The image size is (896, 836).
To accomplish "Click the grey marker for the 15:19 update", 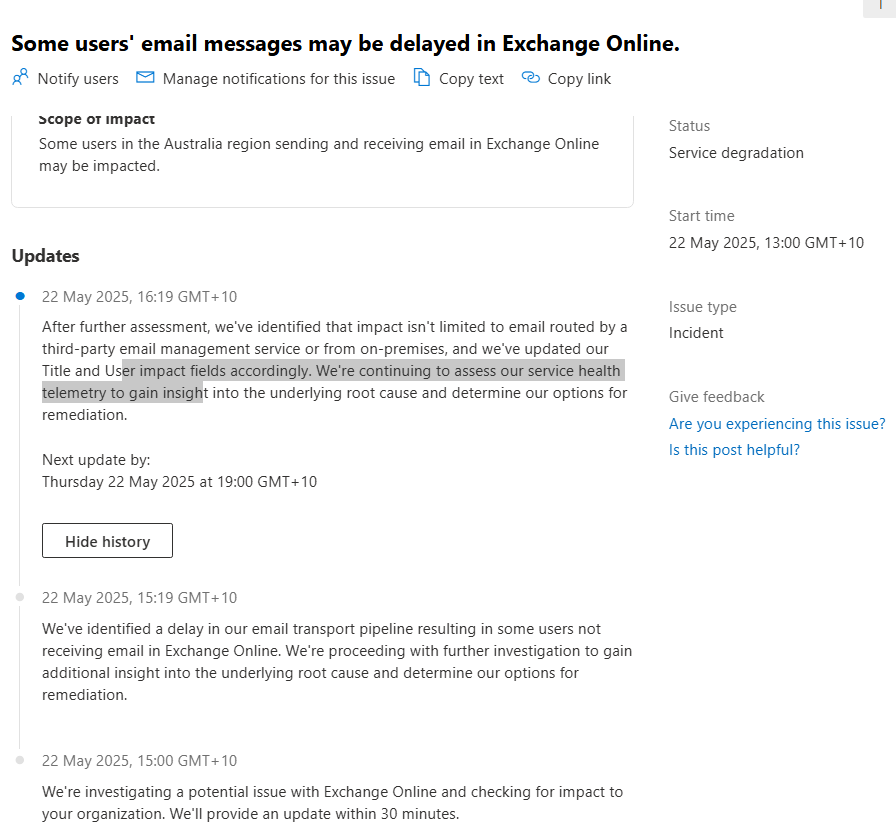I will (x=20, y=597).
